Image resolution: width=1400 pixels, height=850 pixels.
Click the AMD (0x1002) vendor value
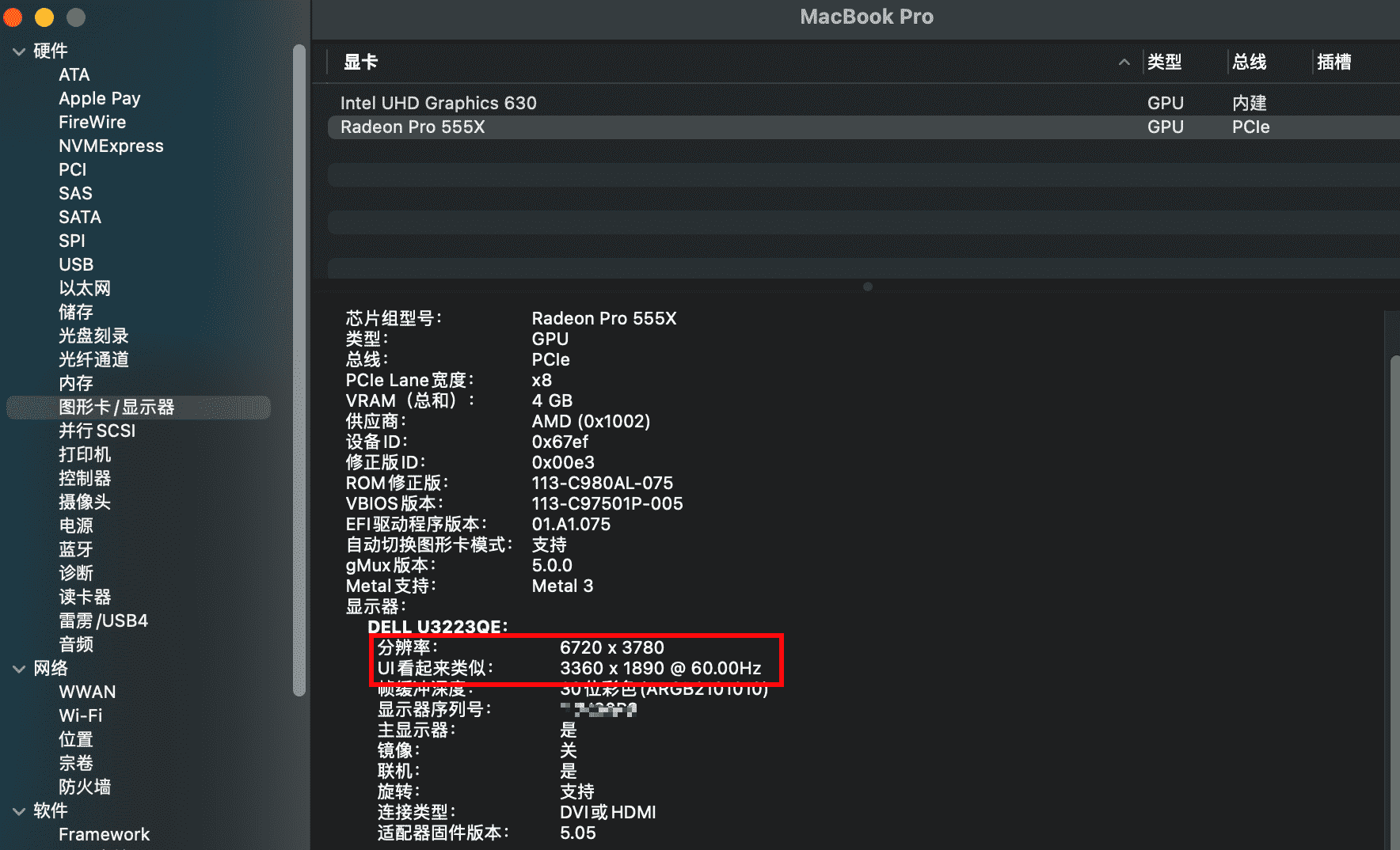click(591, 421)
